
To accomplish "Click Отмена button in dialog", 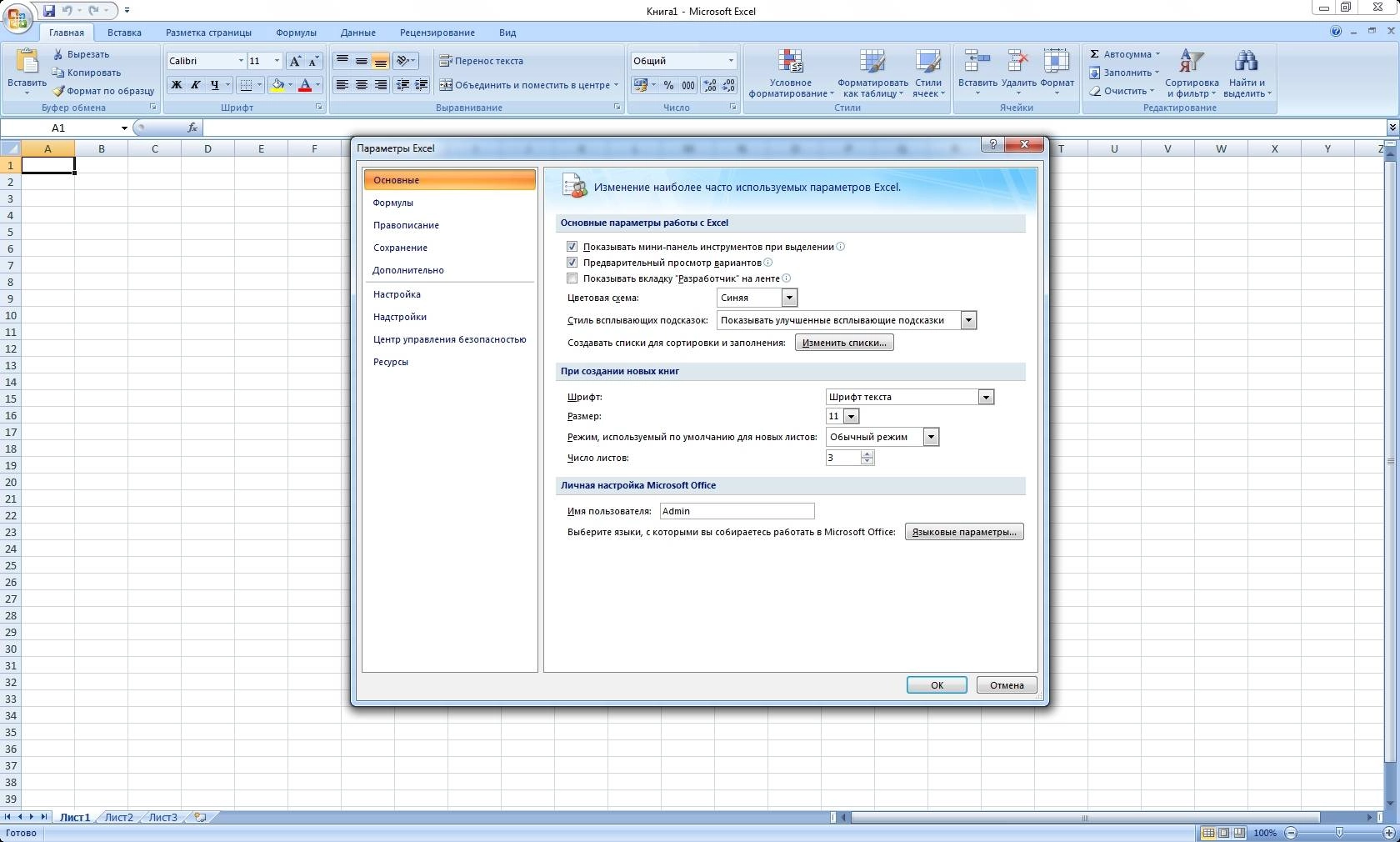I will click(x=1007, y=685).
